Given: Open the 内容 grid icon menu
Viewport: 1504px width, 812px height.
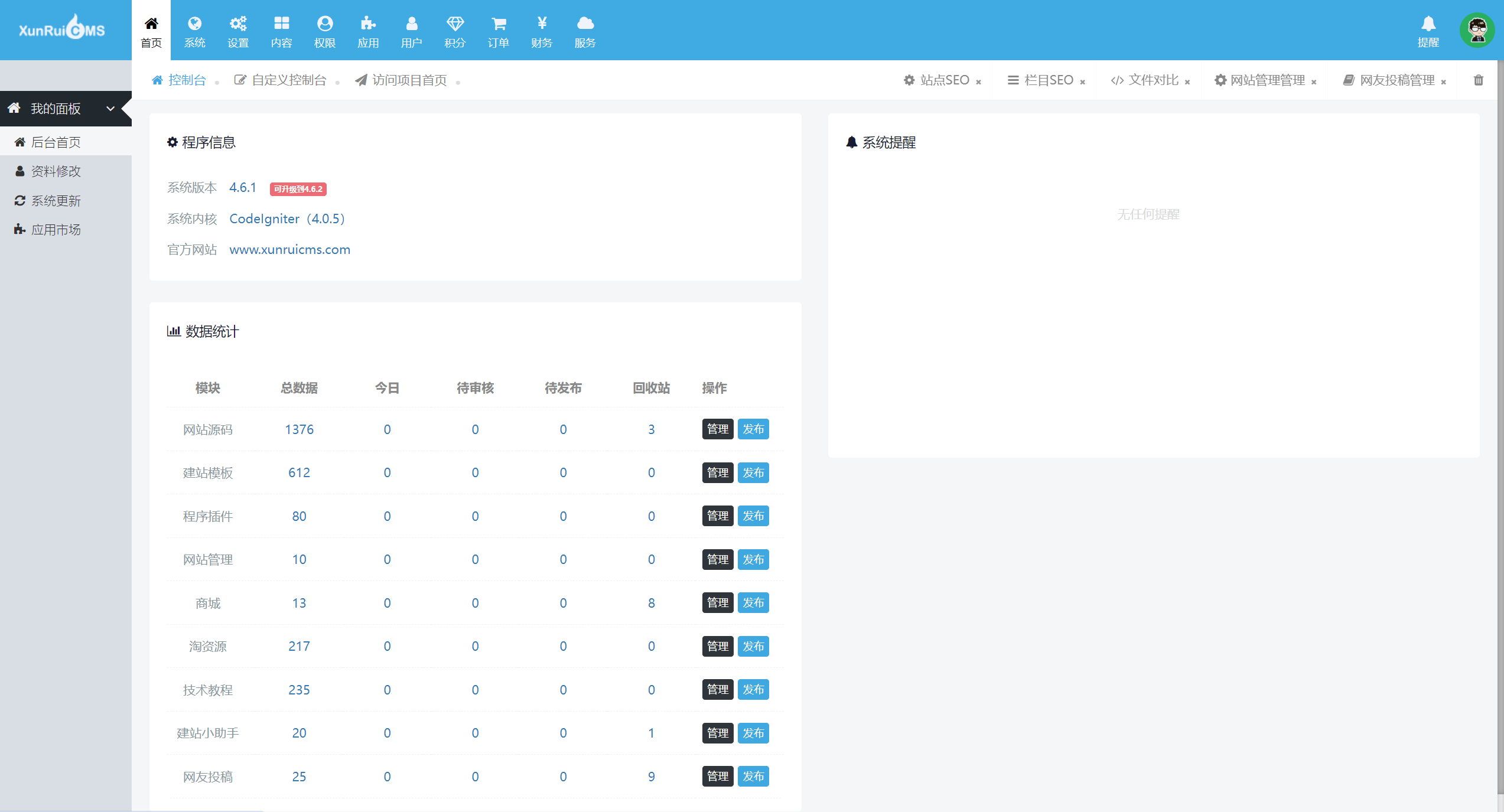Looking at the screenshot, I should click(x=281, y=31).
